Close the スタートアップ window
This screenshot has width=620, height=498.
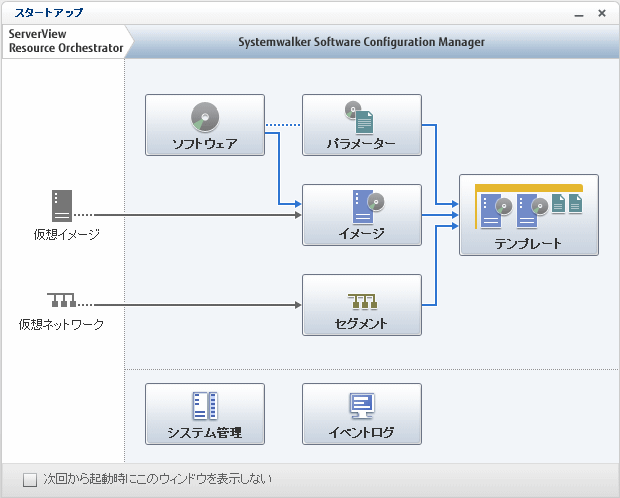(x=602, y=13)
